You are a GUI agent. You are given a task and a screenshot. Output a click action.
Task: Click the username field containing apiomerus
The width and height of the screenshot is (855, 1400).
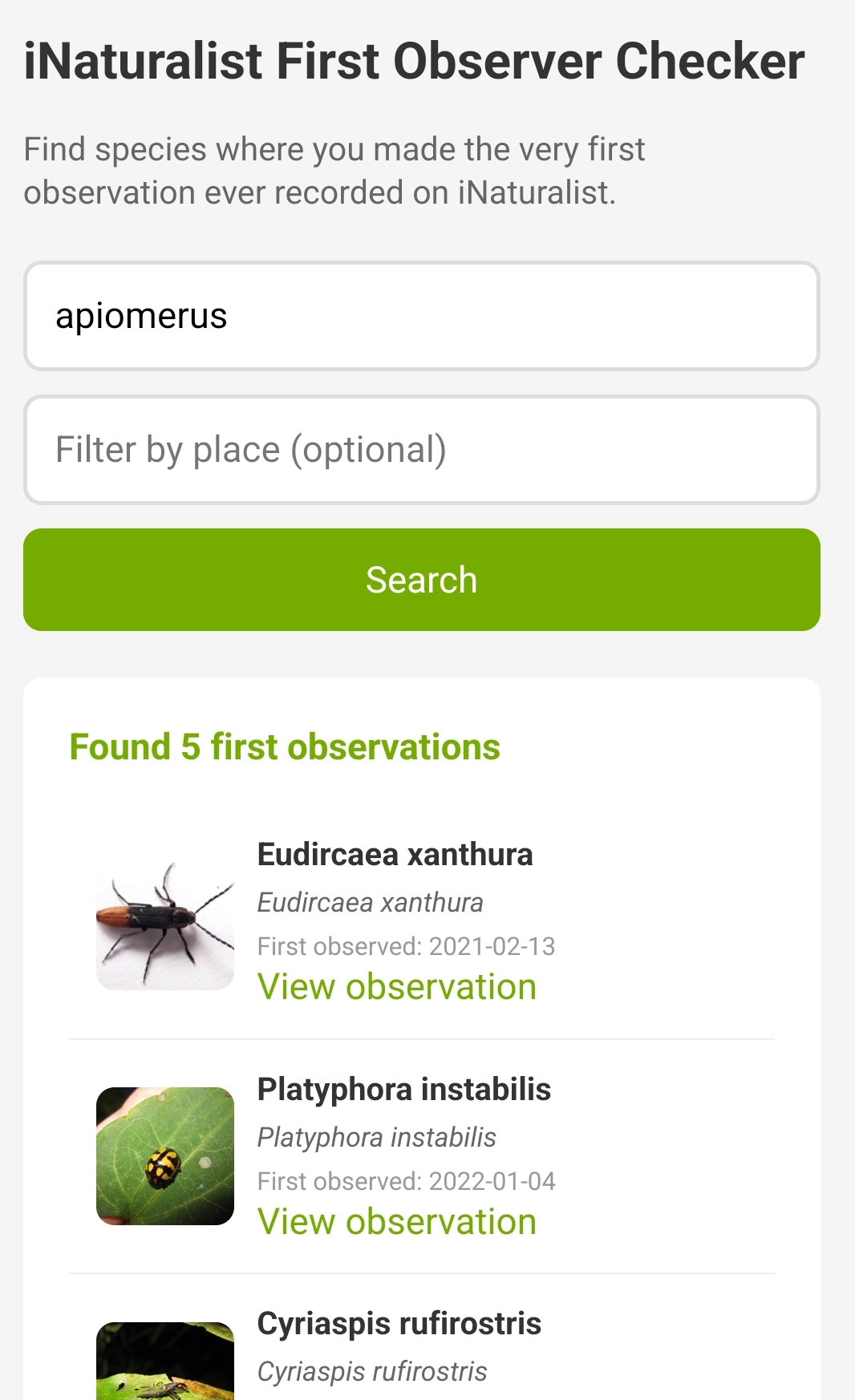pos(421,316)
